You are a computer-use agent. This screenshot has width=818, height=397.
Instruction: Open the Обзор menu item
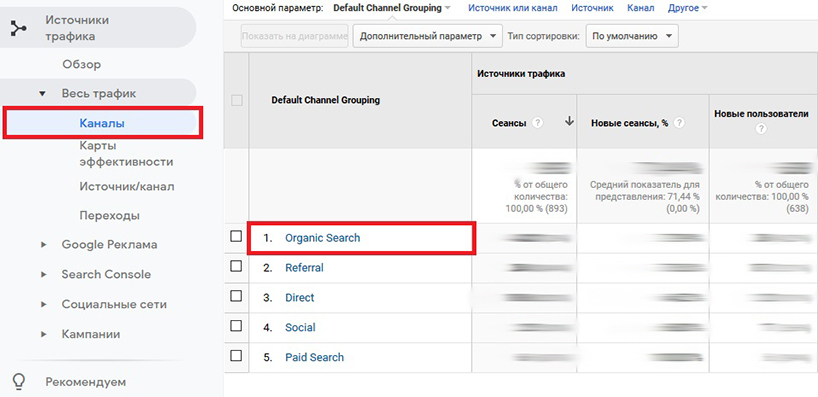(81, 65)
